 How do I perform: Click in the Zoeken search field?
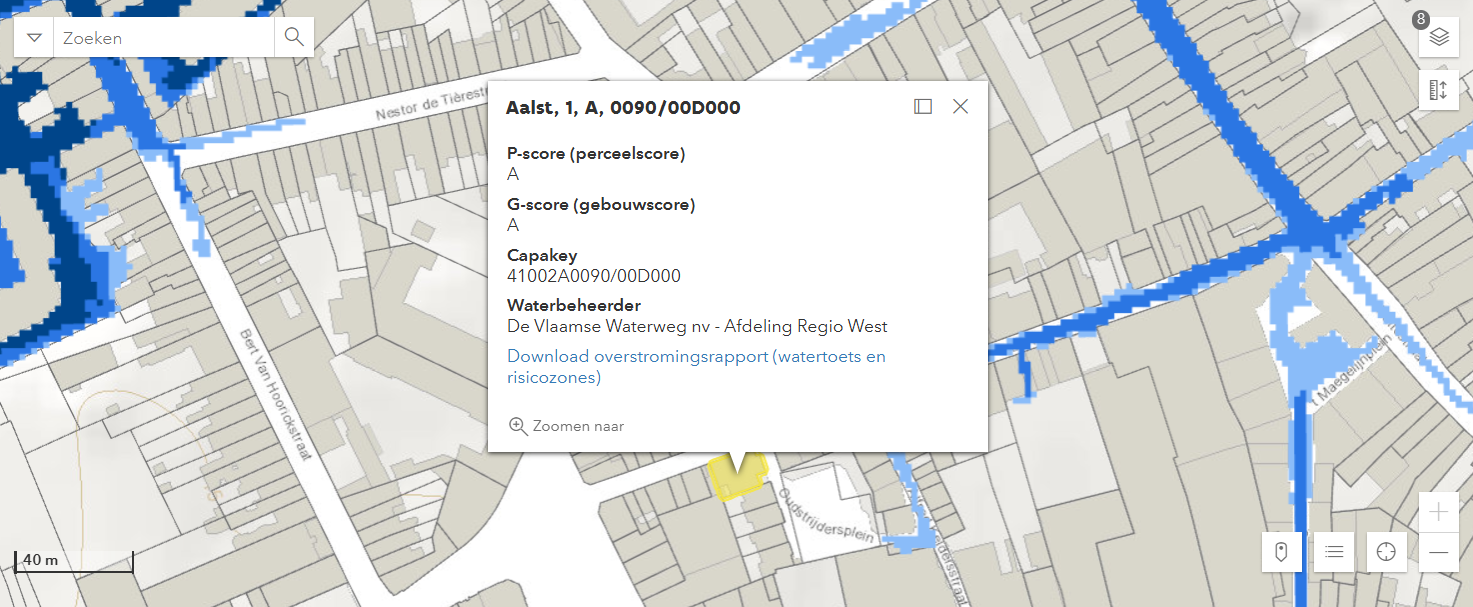(x=165, y=38)
